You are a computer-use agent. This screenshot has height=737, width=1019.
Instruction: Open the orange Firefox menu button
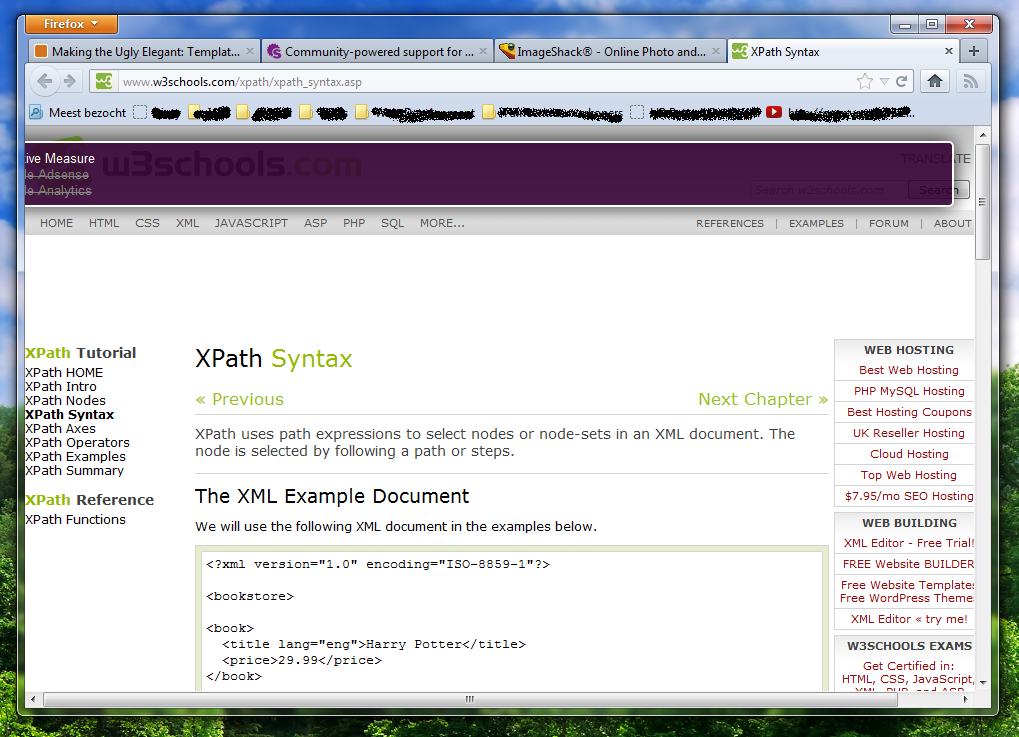[x=71, y=24]
